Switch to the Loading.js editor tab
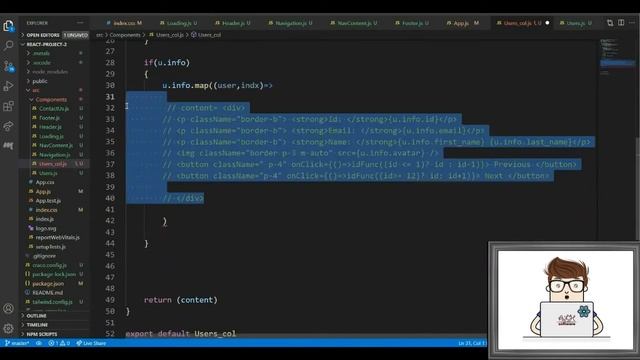 click(179, 23)
